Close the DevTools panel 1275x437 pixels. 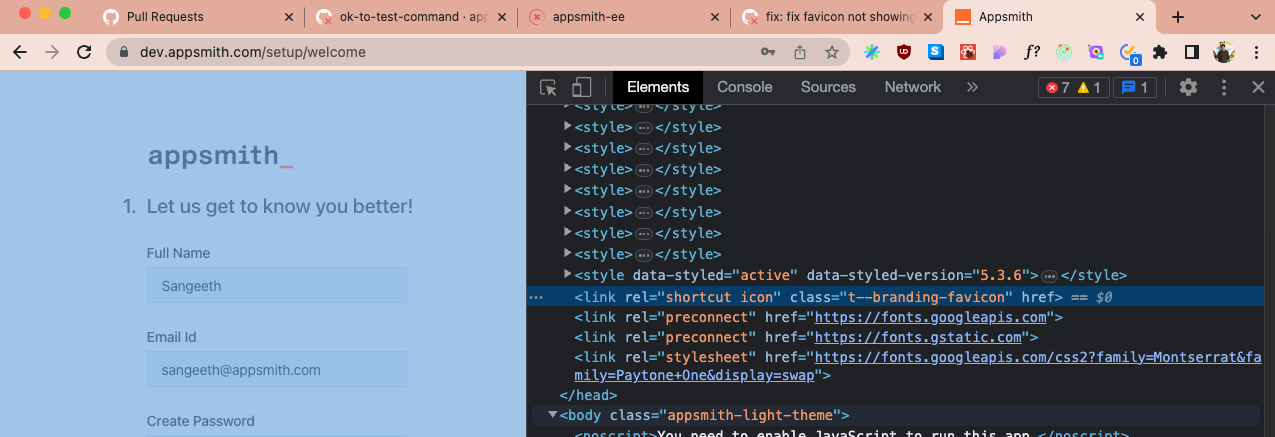1259,87
